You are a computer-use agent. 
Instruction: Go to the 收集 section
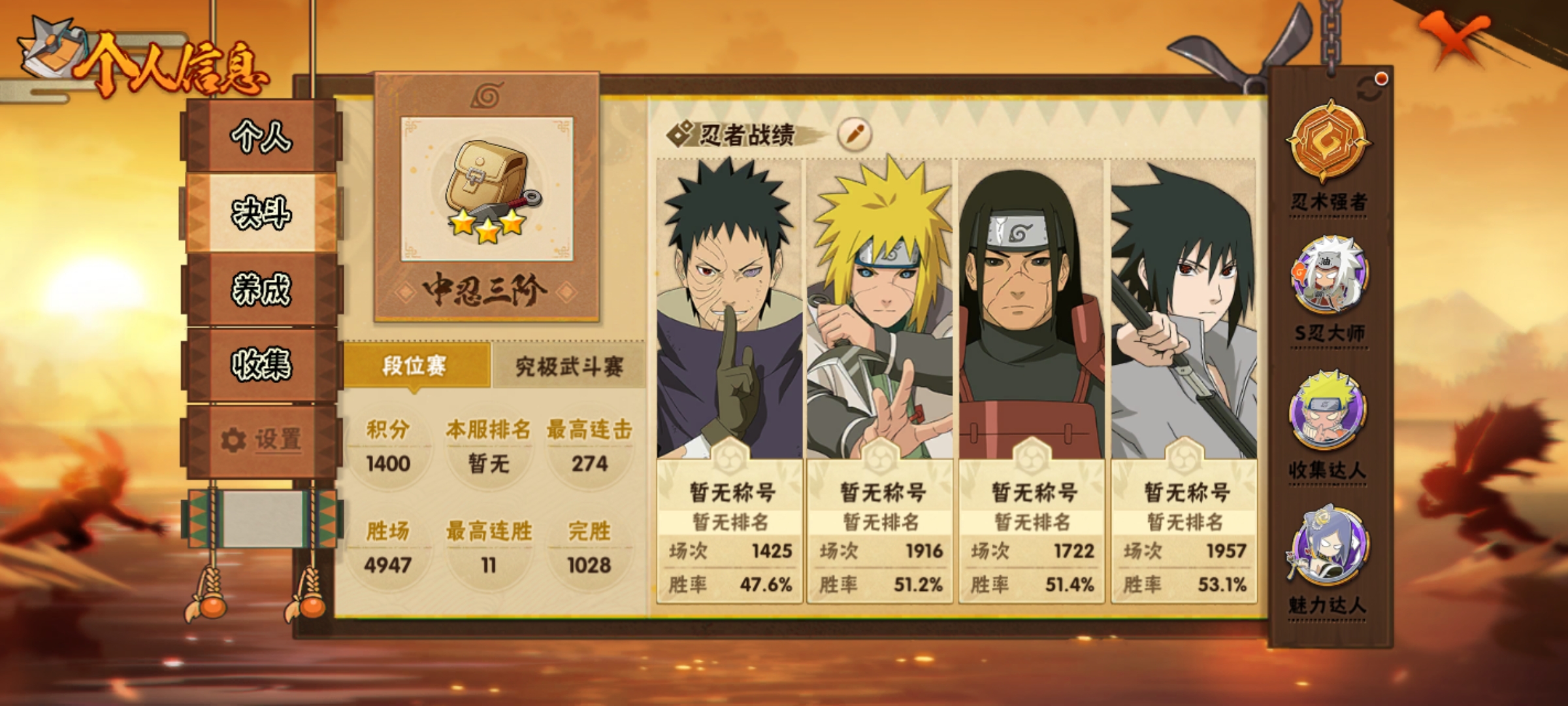pos(261,365)
